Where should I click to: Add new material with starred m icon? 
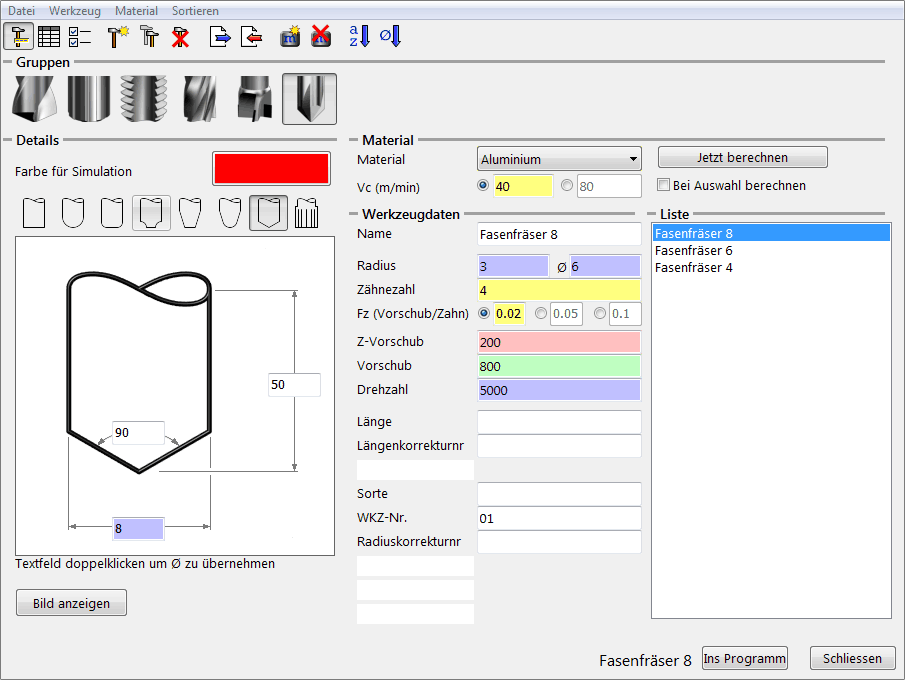coord(290,36)
